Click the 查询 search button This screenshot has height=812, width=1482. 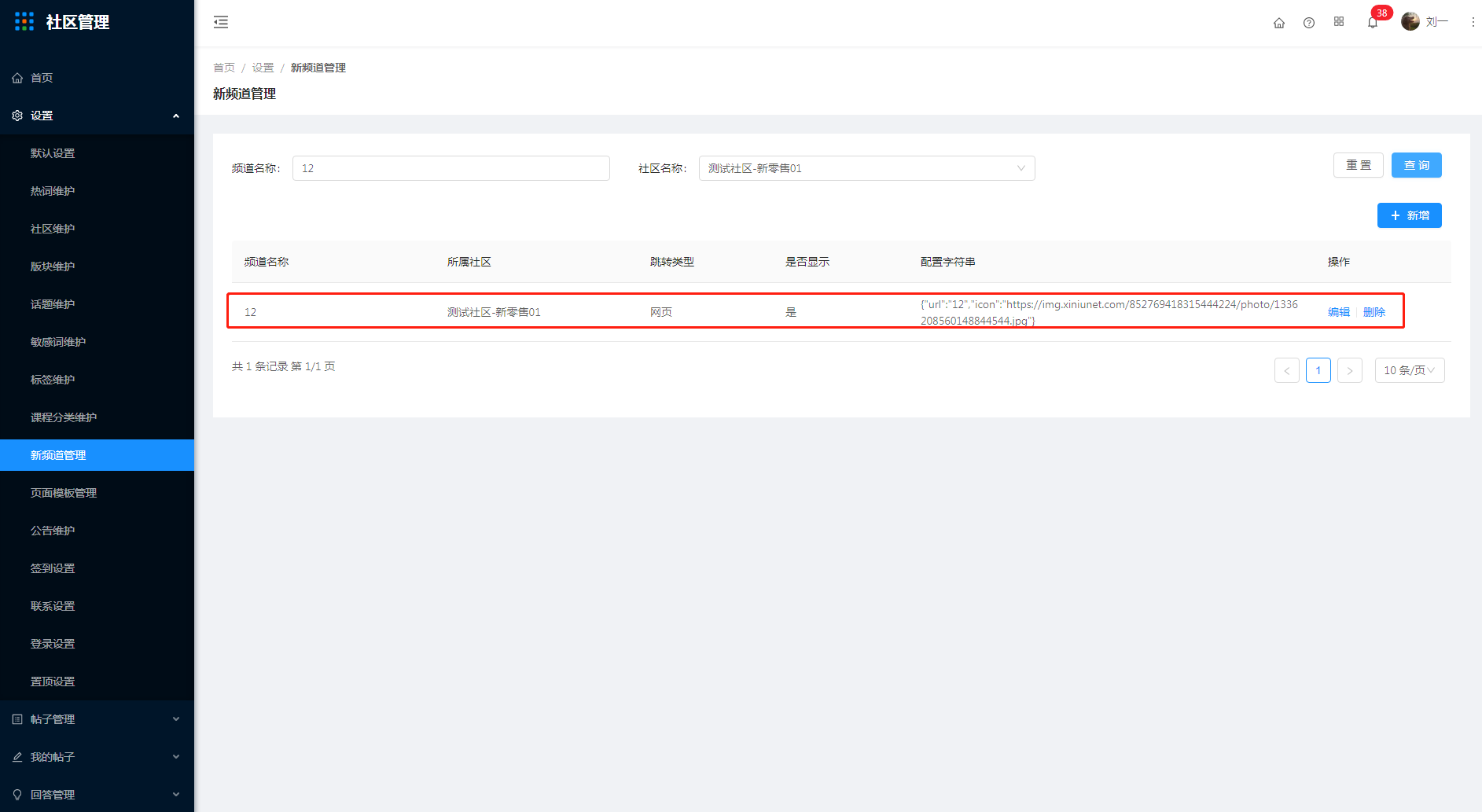pyautogui.click(x=1416, y=165)
